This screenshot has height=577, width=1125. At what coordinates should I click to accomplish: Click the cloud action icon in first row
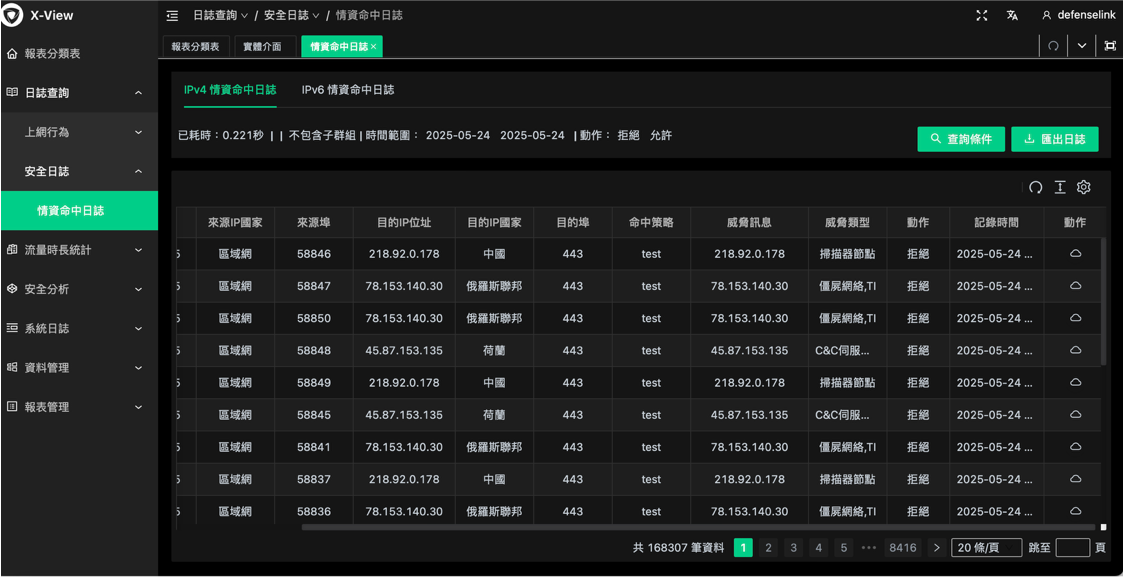[1075, 254]
